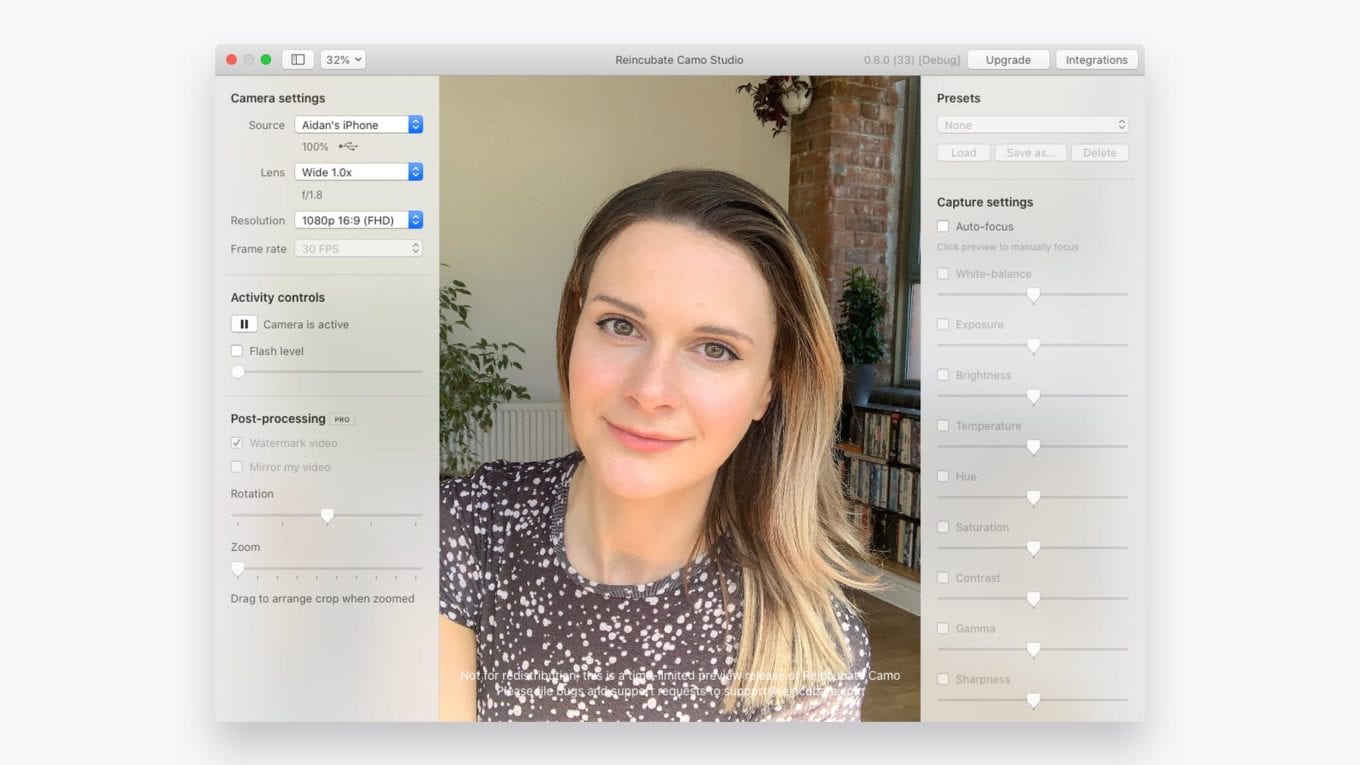The height and width of the screenshot is (765, 1360).
Task: Enable the Flash level checkbox
Action: coord(237,351)
